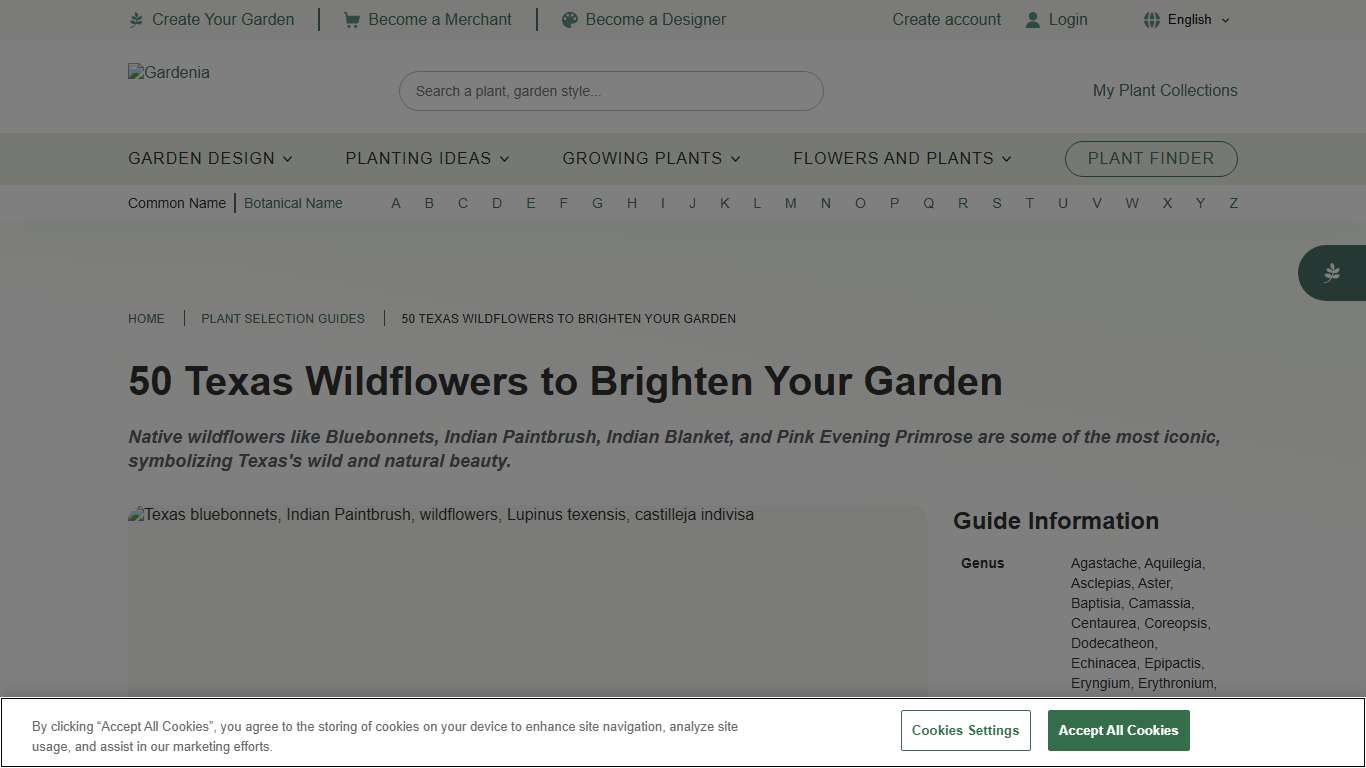The width and height of the screenshot is (1366, 768).
Task: Click the Login person icon
Action: [x=1031, y=19]
